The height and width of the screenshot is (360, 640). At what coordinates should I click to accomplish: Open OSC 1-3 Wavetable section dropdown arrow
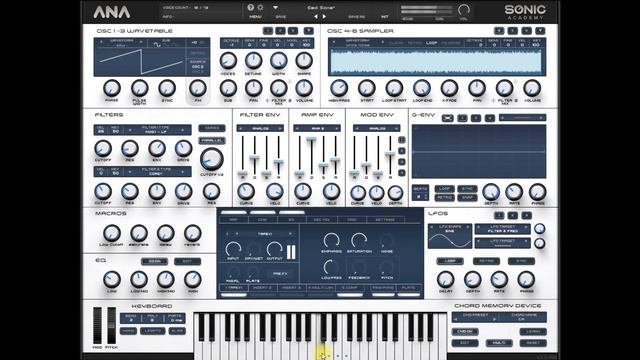[x=309, y=31]
